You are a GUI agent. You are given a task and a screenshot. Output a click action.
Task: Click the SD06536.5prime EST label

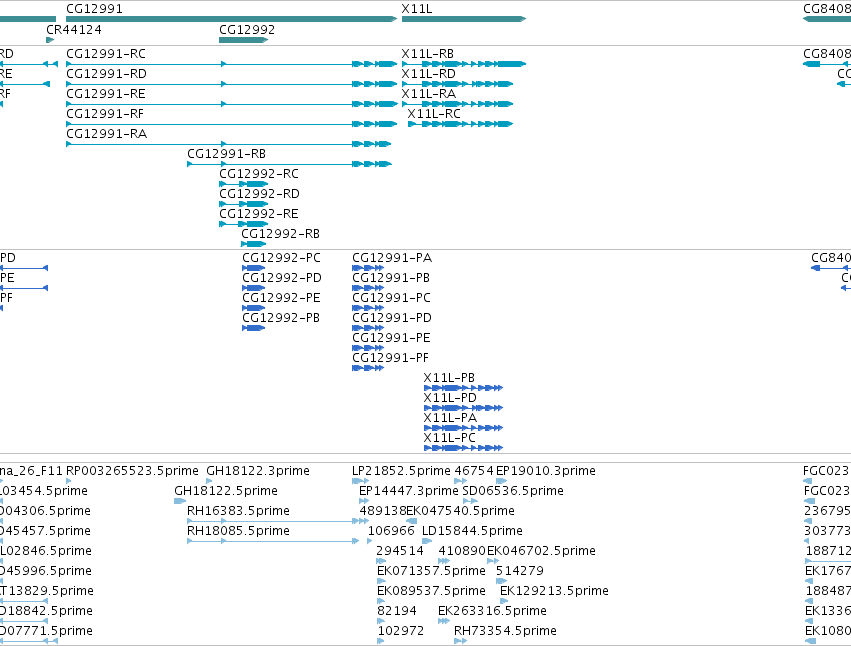[x=513, y=491]
